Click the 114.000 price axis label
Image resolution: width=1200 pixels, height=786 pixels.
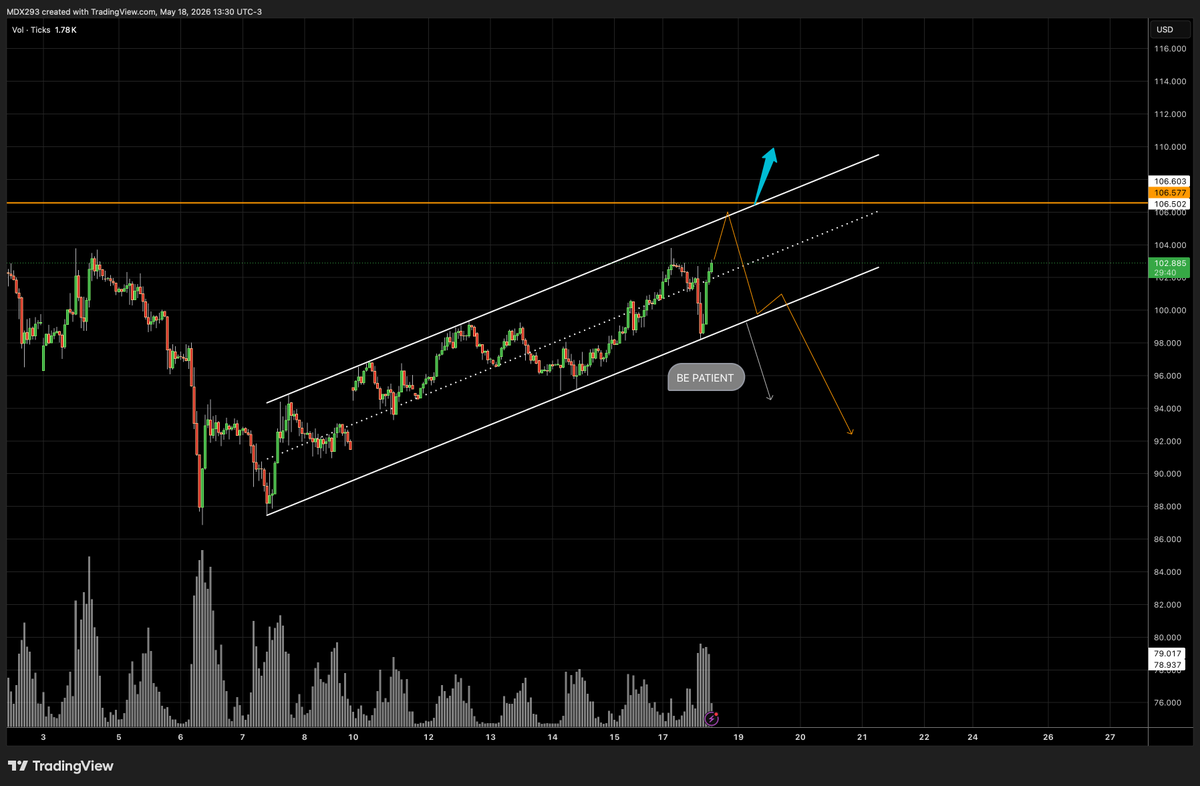click(x=1169, y=82)
